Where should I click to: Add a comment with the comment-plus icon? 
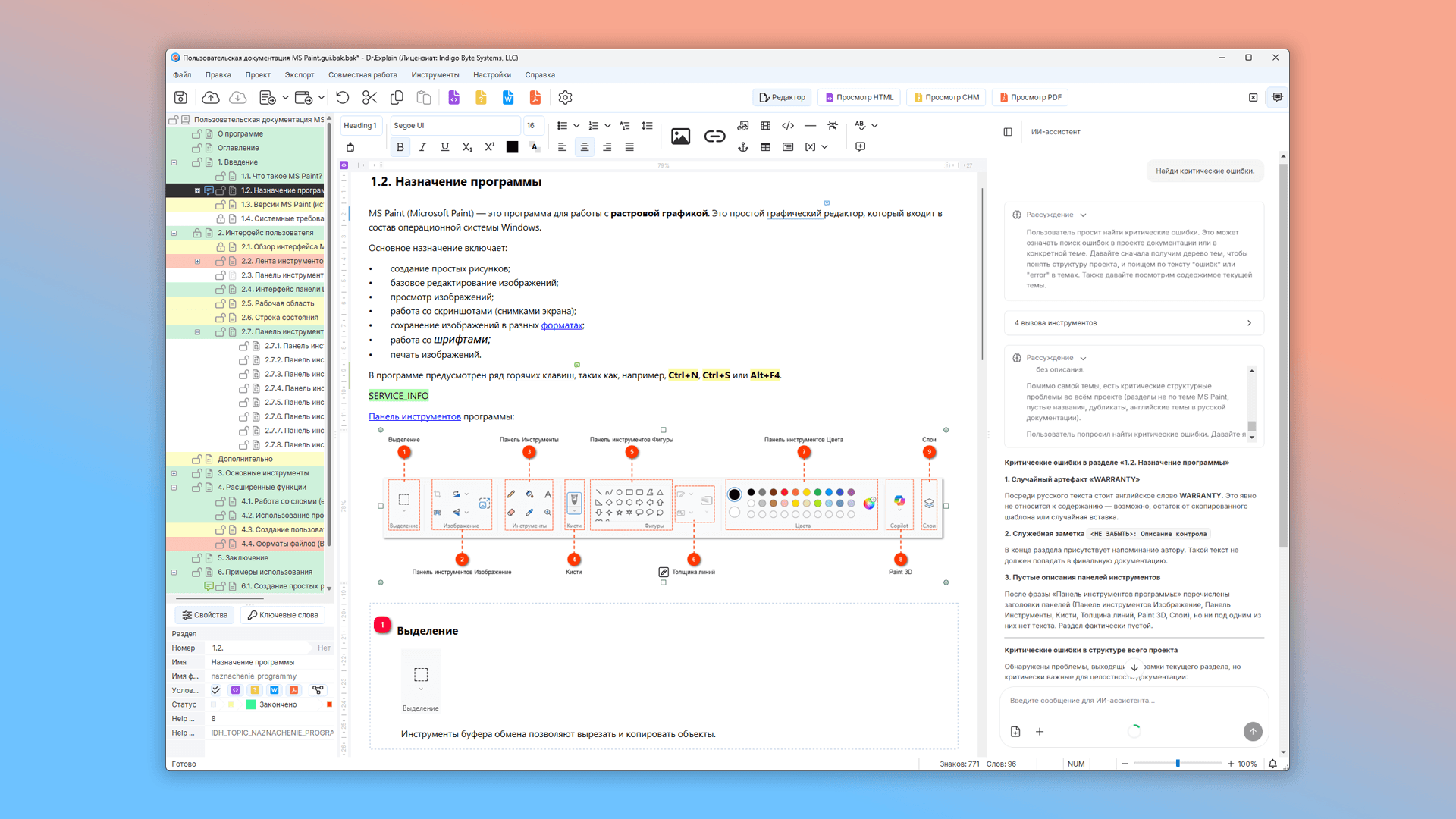(861, 147)
